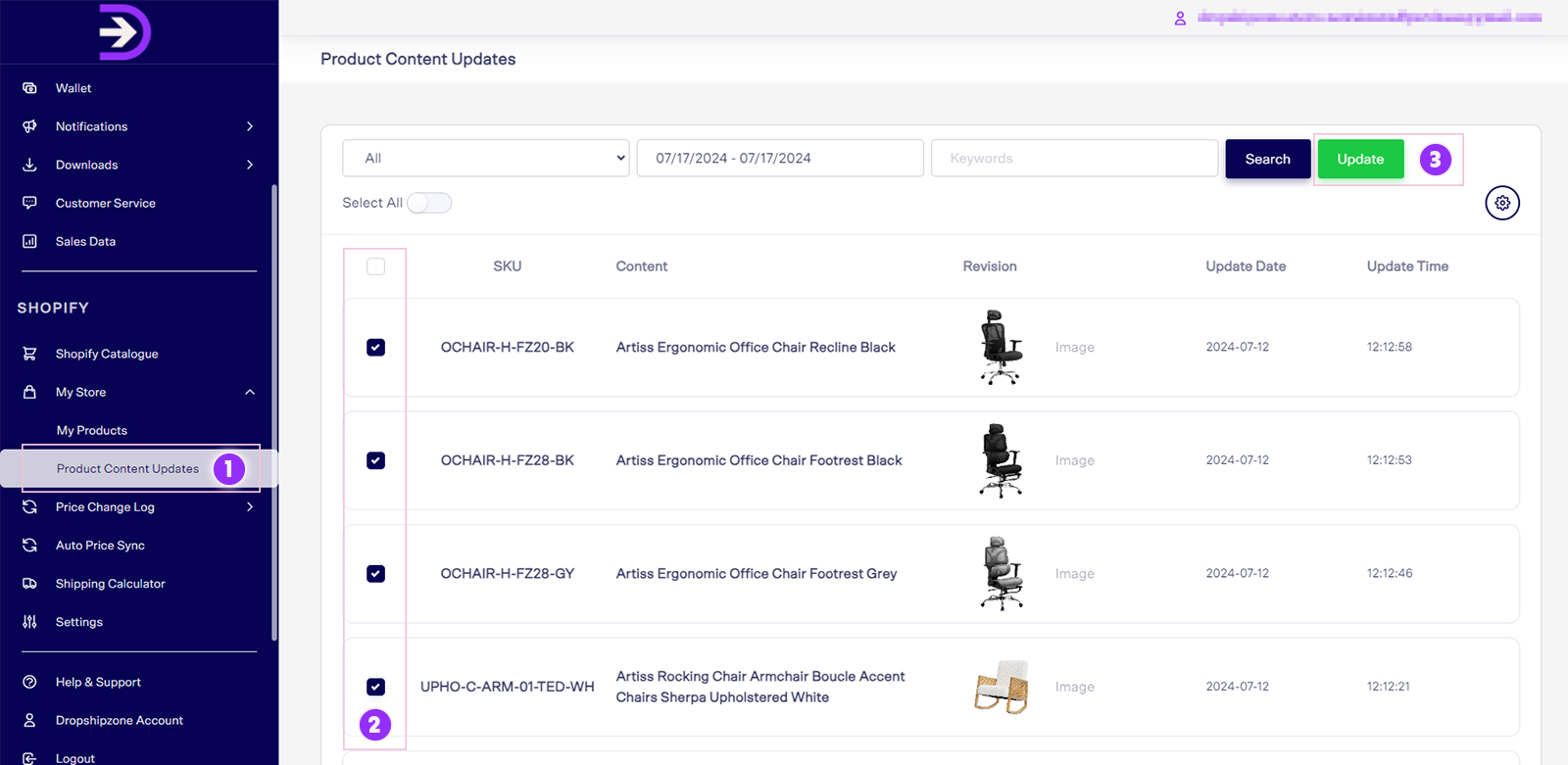The image size is (1568, 765).
Task: Uncheck the OCHAIR-H-FZ20-BK row checkbox
Action: [x=375, y=347]
